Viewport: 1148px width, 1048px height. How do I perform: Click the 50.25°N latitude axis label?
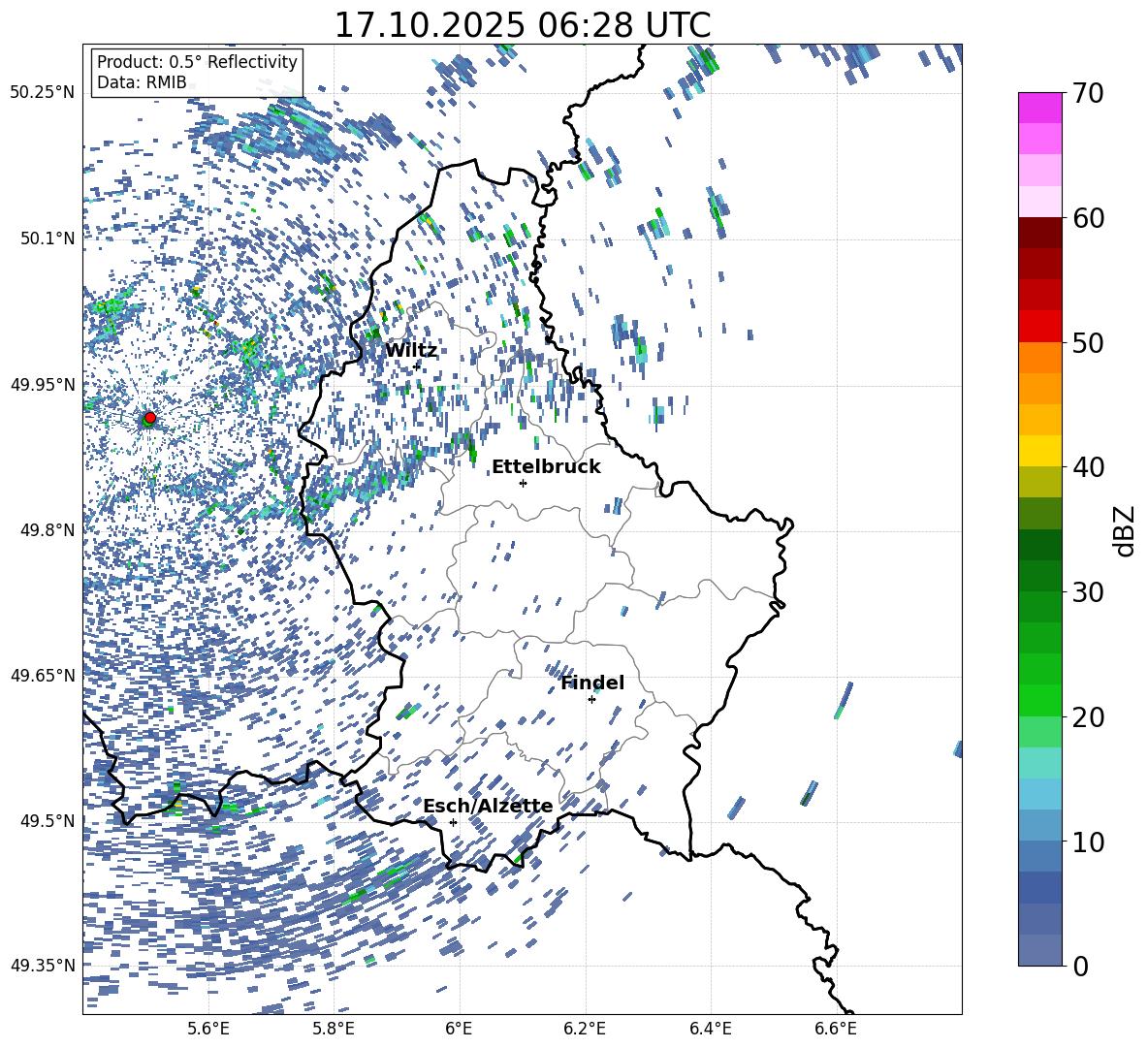(x=42, y=92)
